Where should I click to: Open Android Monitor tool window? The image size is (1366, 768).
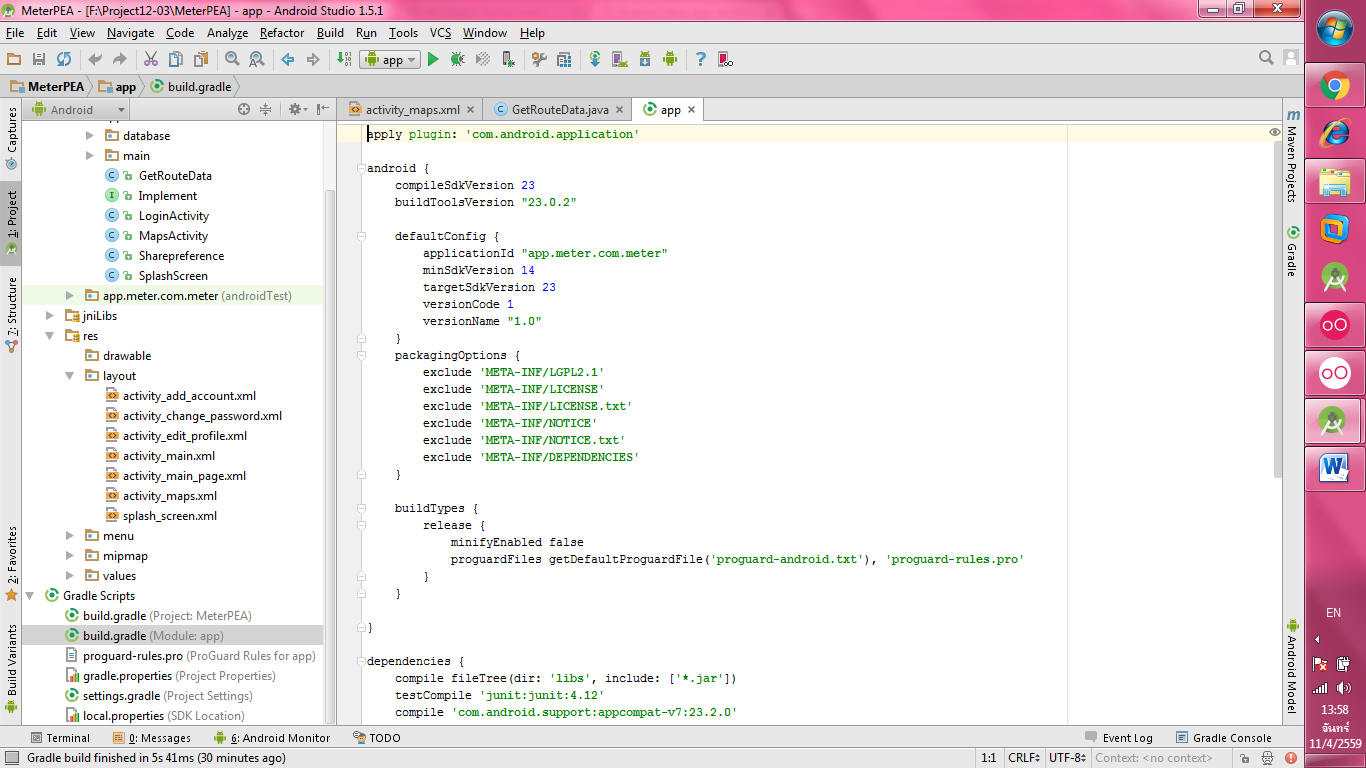[x=271, y=738]
